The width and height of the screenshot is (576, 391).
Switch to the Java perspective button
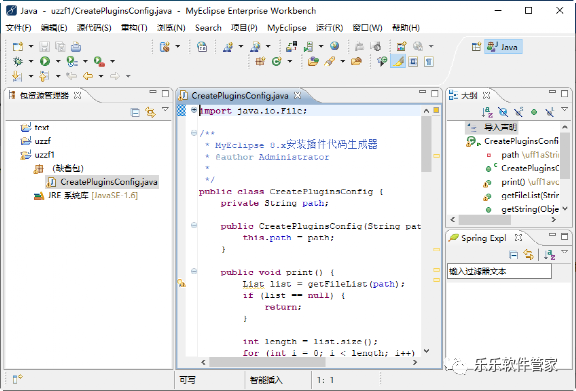pos(503,47)
